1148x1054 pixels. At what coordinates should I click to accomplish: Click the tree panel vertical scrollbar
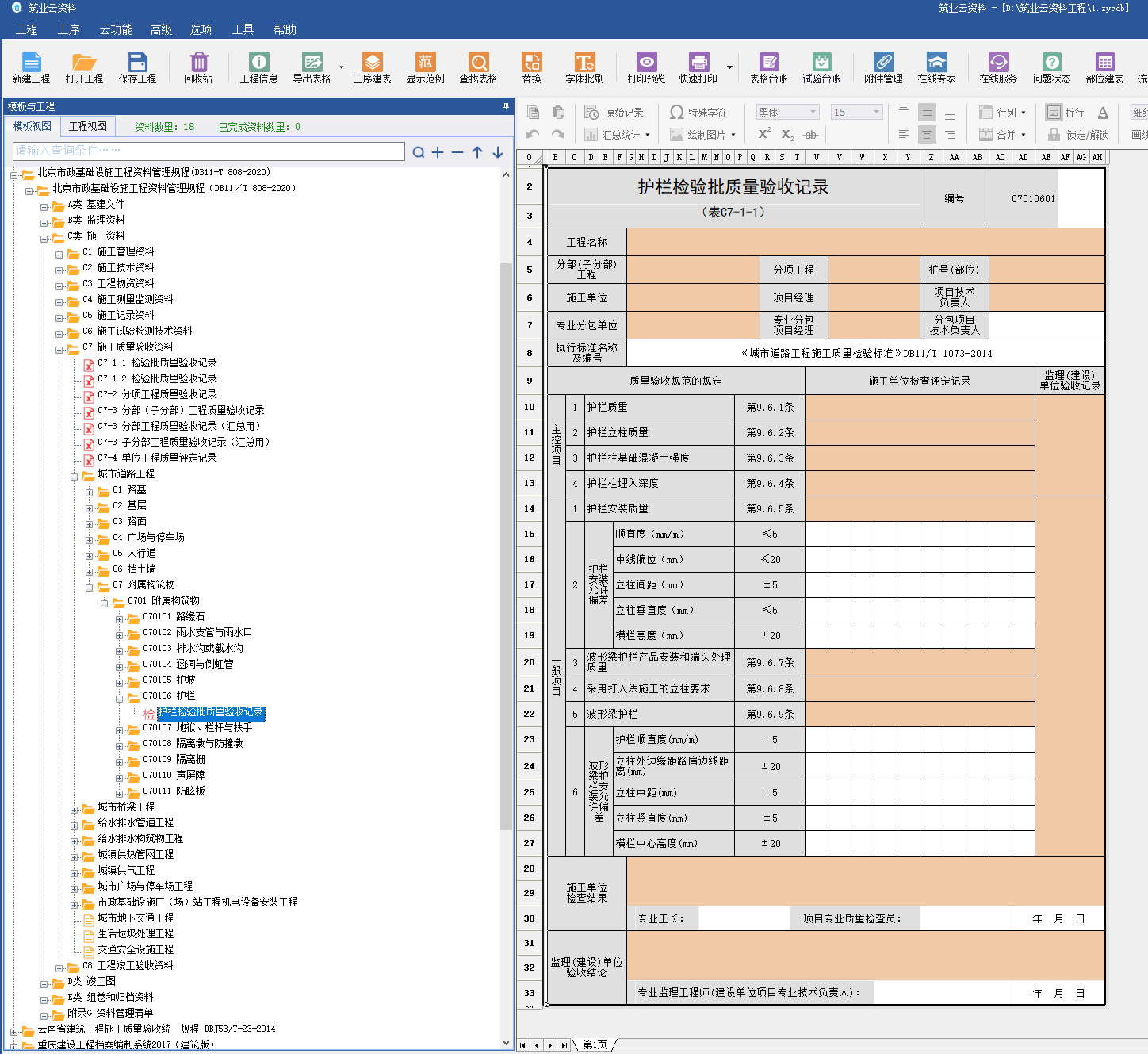click(x=506, y=547)
